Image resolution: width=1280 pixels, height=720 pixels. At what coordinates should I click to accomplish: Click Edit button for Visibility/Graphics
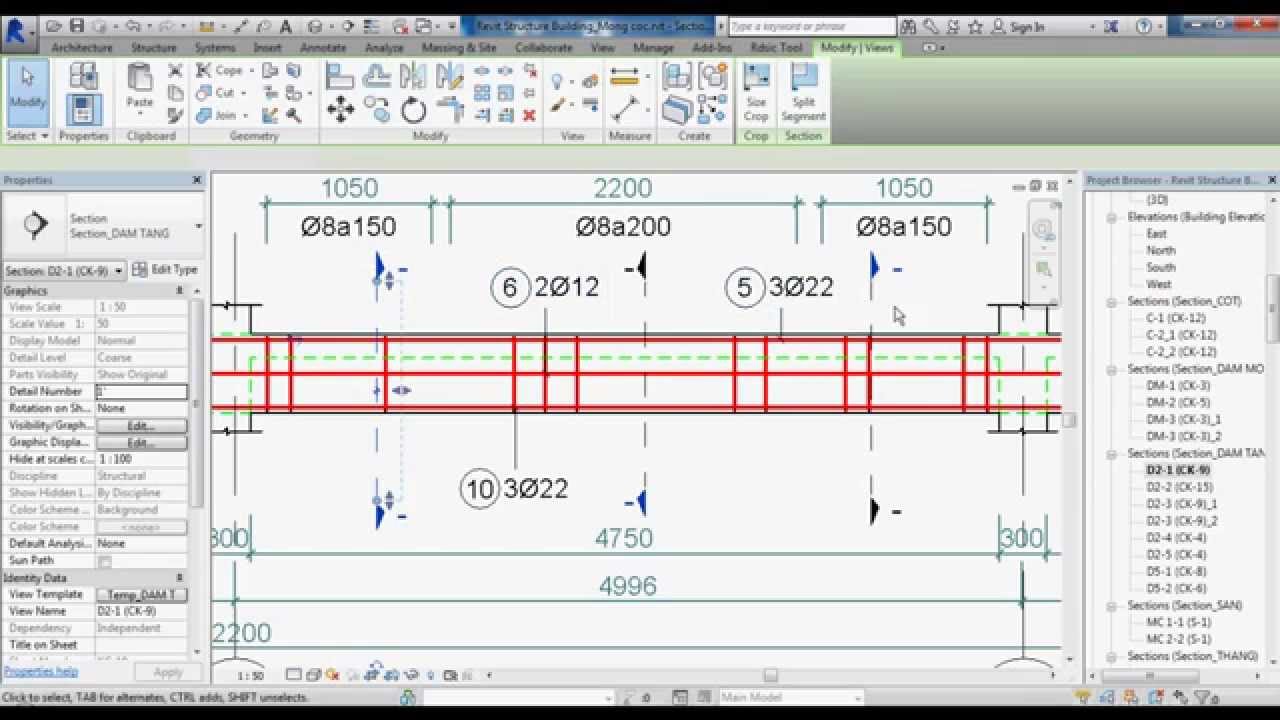coord(141,426)
